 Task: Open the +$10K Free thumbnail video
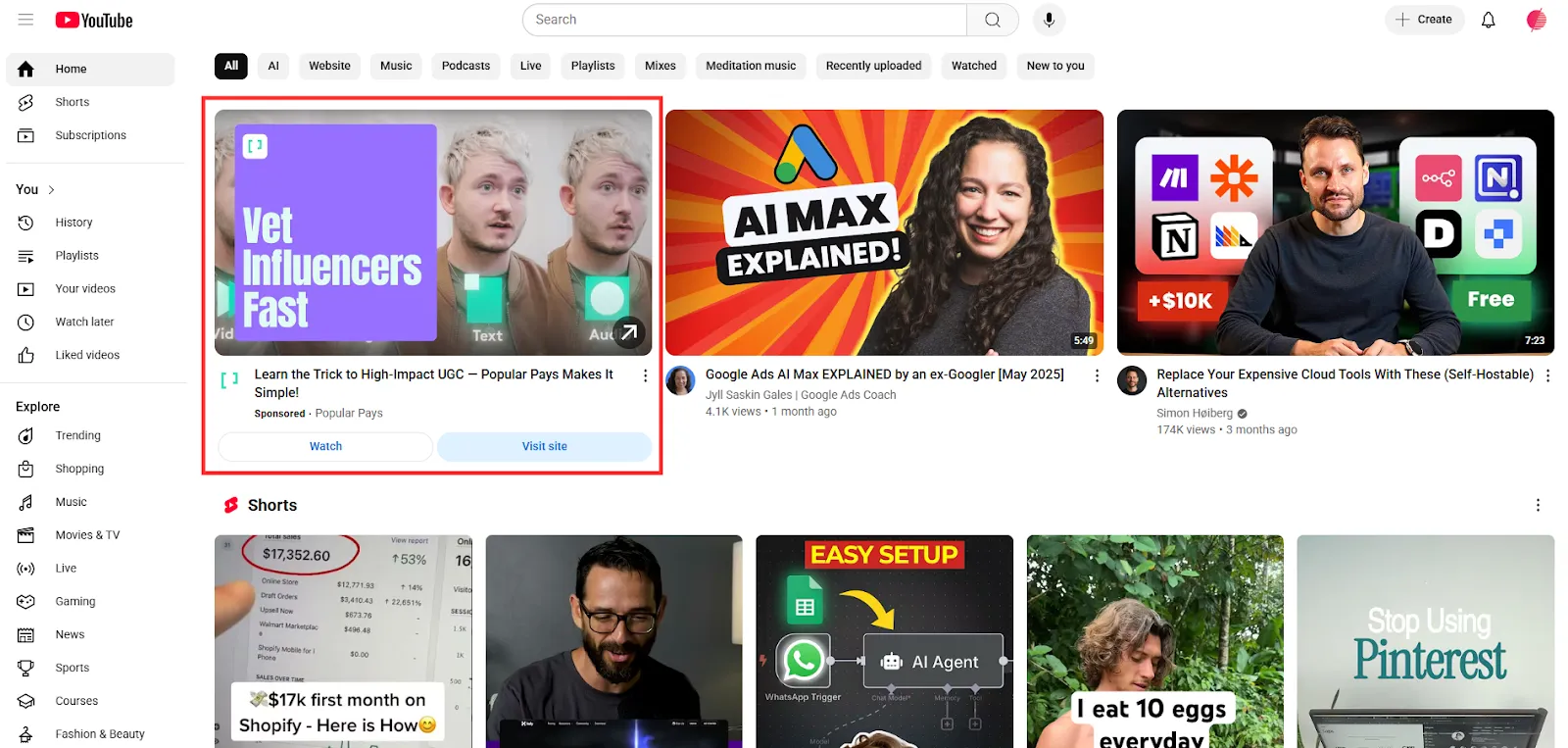point(1336,232)
